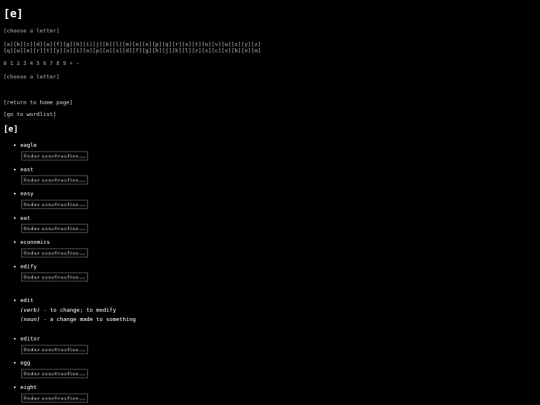The image size is (540, 405).
Task: Follow the [return to home page] link
Action: (x=38, y=102)
